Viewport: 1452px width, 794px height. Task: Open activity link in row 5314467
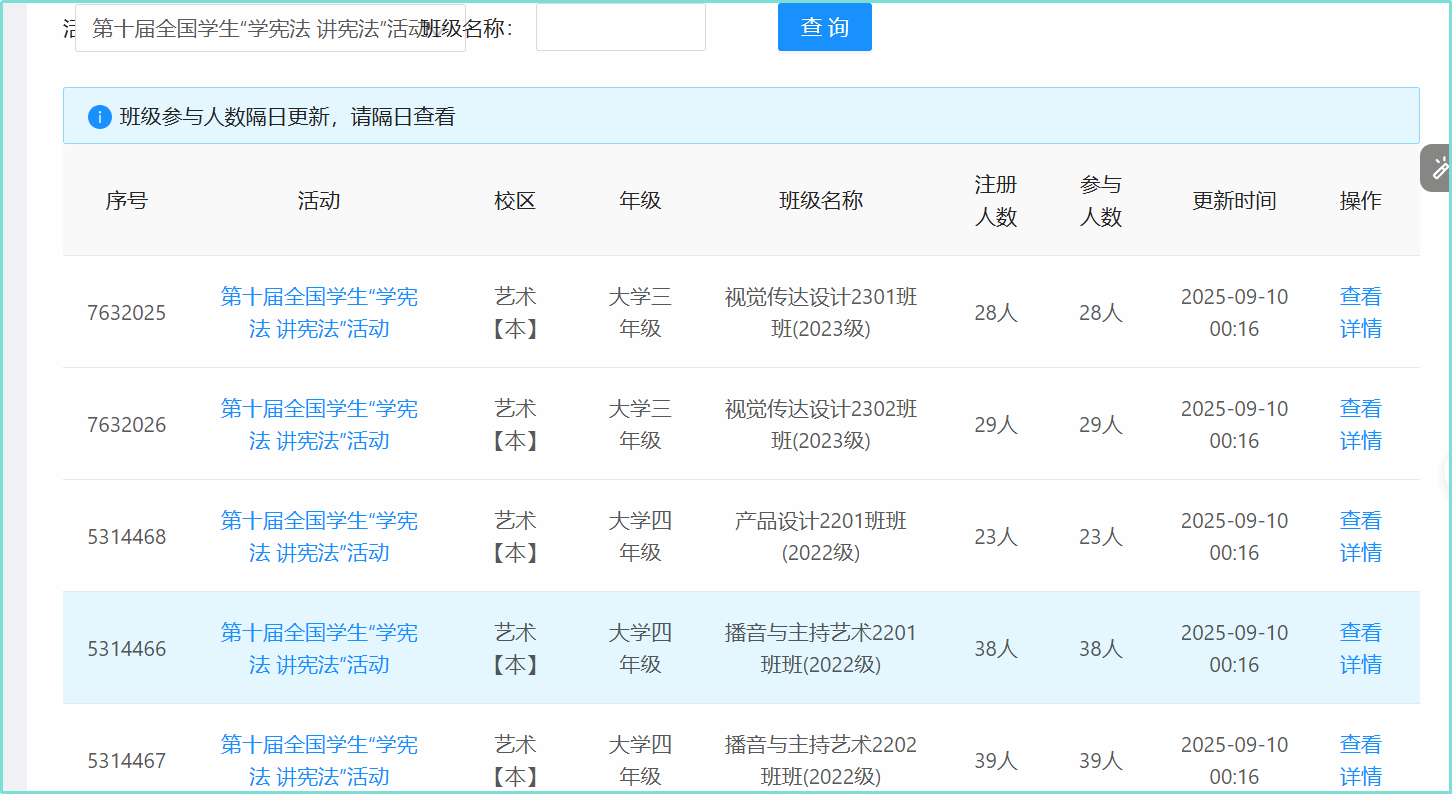pos(319,760)
